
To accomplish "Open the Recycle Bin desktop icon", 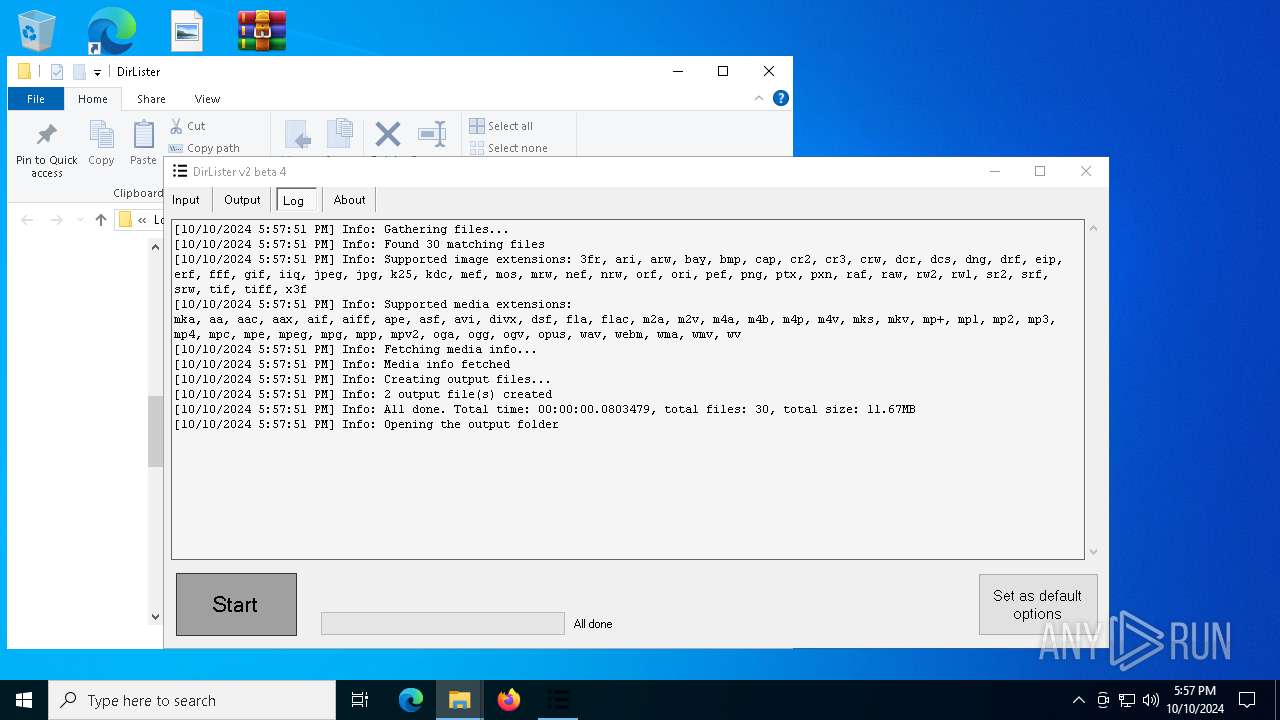I will tap(37, 31).
